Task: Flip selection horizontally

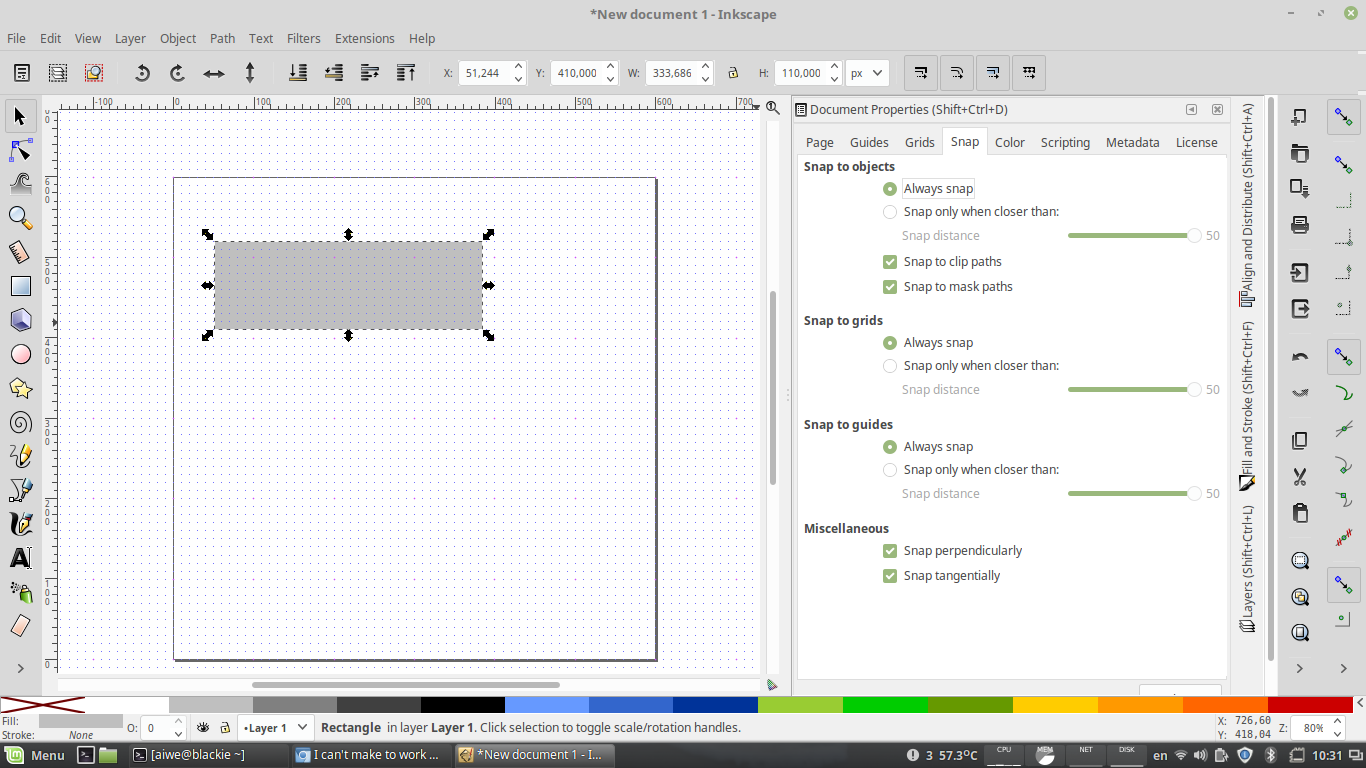Action: tap(214, 73)
